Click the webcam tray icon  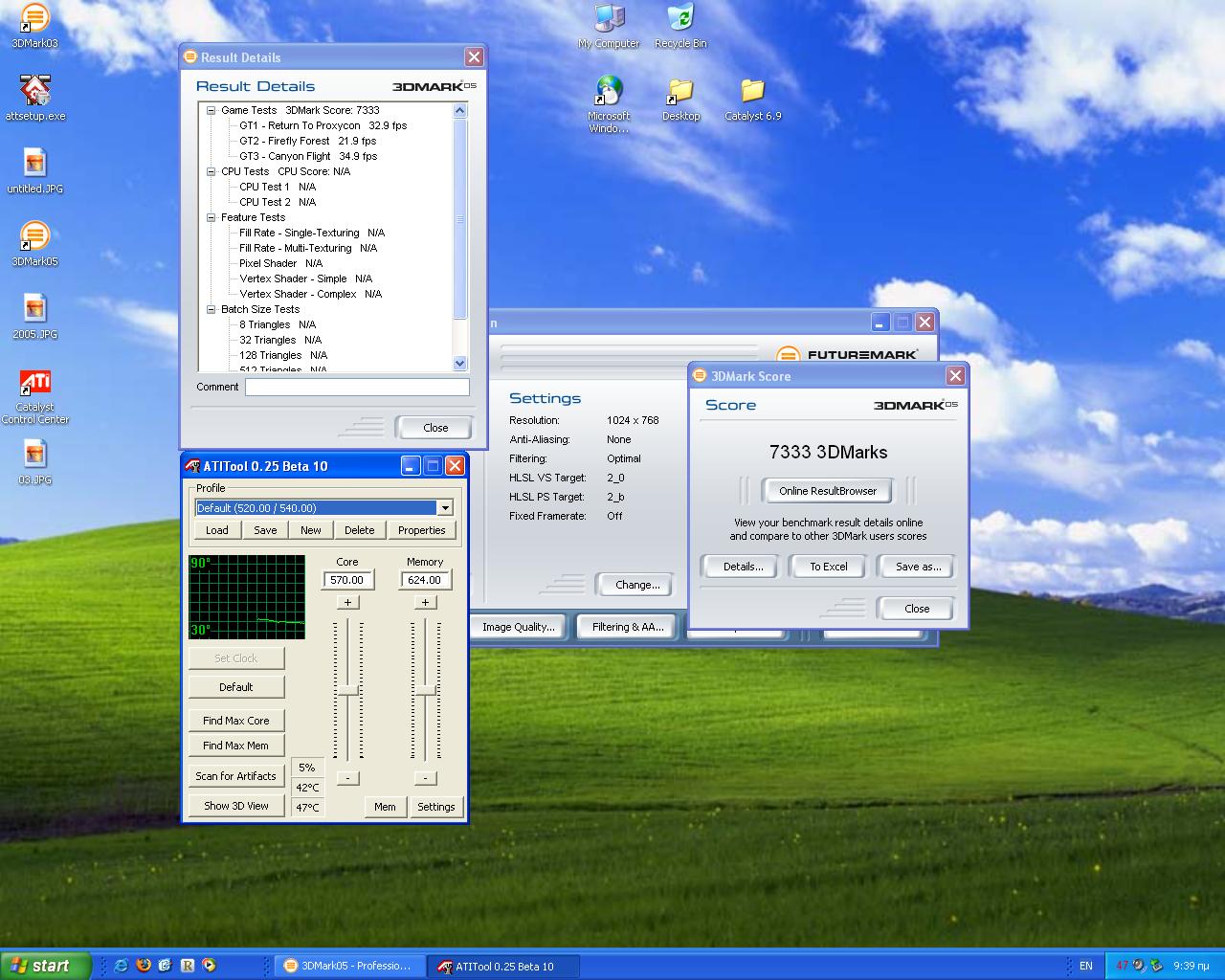pyautogui.click(x=1139, y=966)
